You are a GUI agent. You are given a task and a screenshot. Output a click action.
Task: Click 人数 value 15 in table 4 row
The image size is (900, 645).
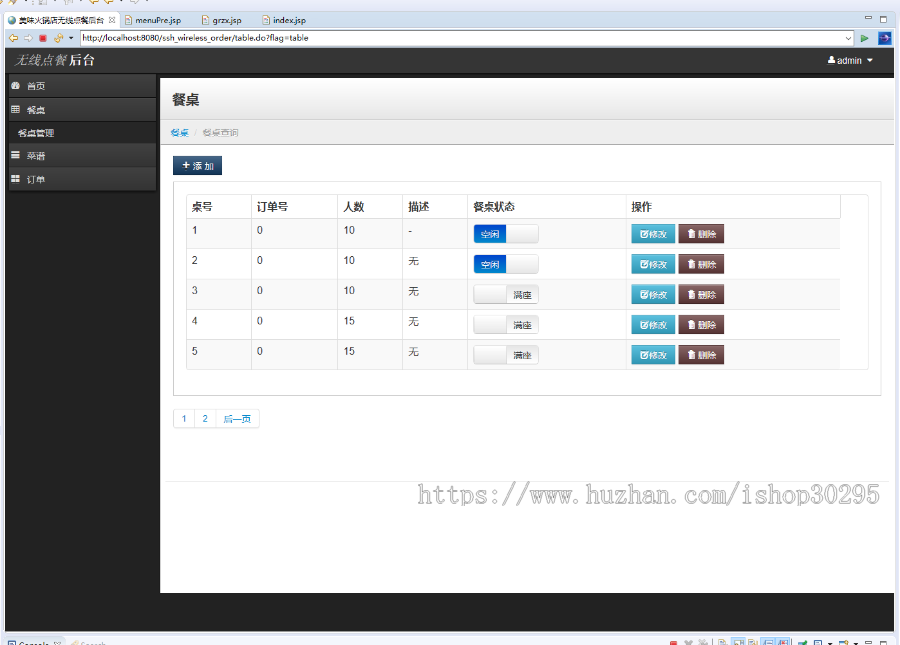coord(349,321)
